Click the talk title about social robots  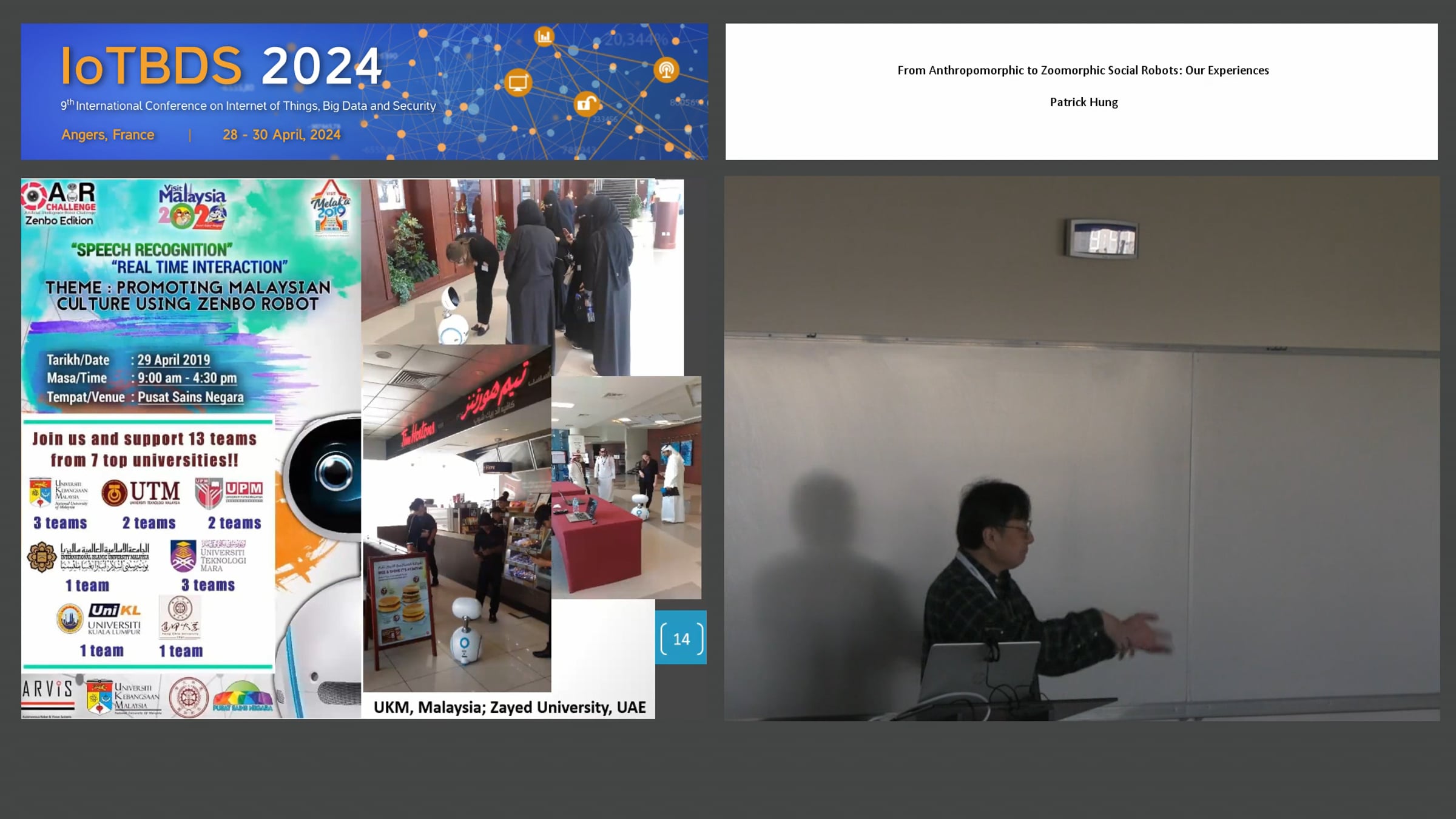tap(1083, 70)
